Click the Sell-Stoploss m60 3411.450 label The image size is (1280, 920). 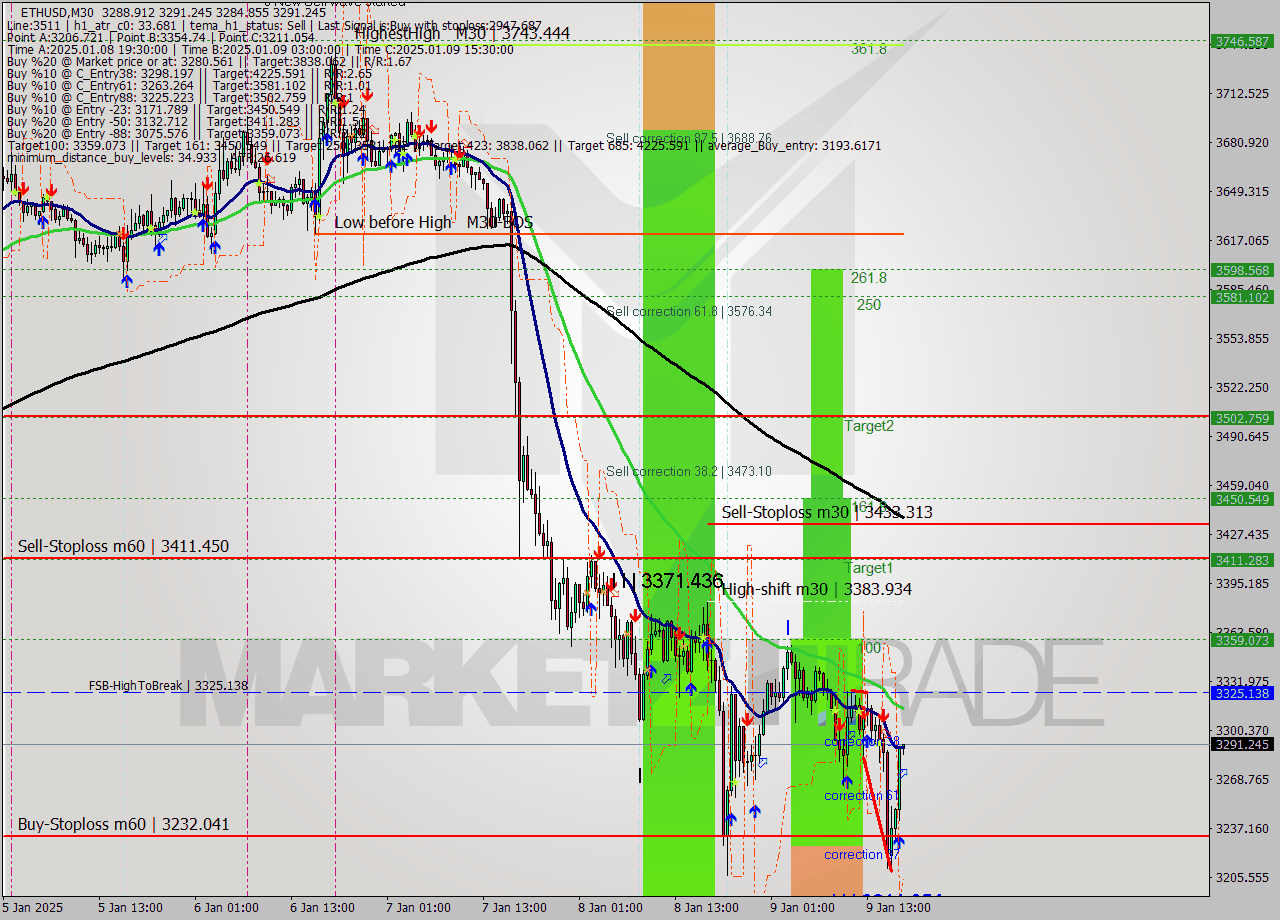(123, 546)
